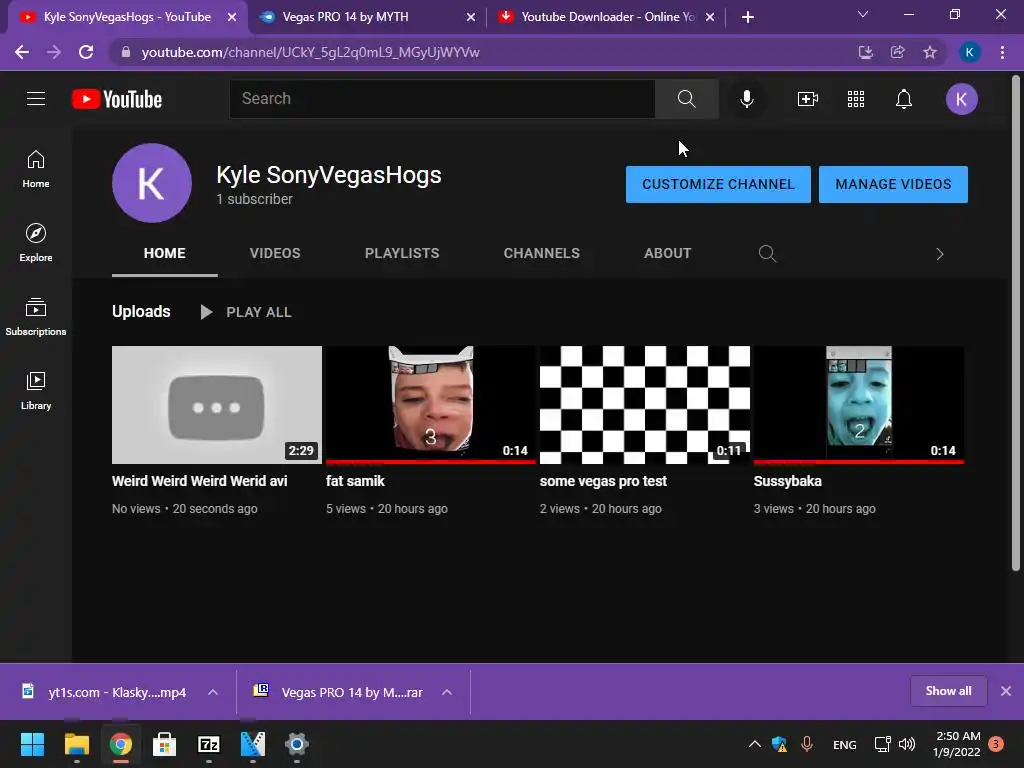
Task: Click Show all downloads
Action: pyautogui.click(x=948, y=691)
